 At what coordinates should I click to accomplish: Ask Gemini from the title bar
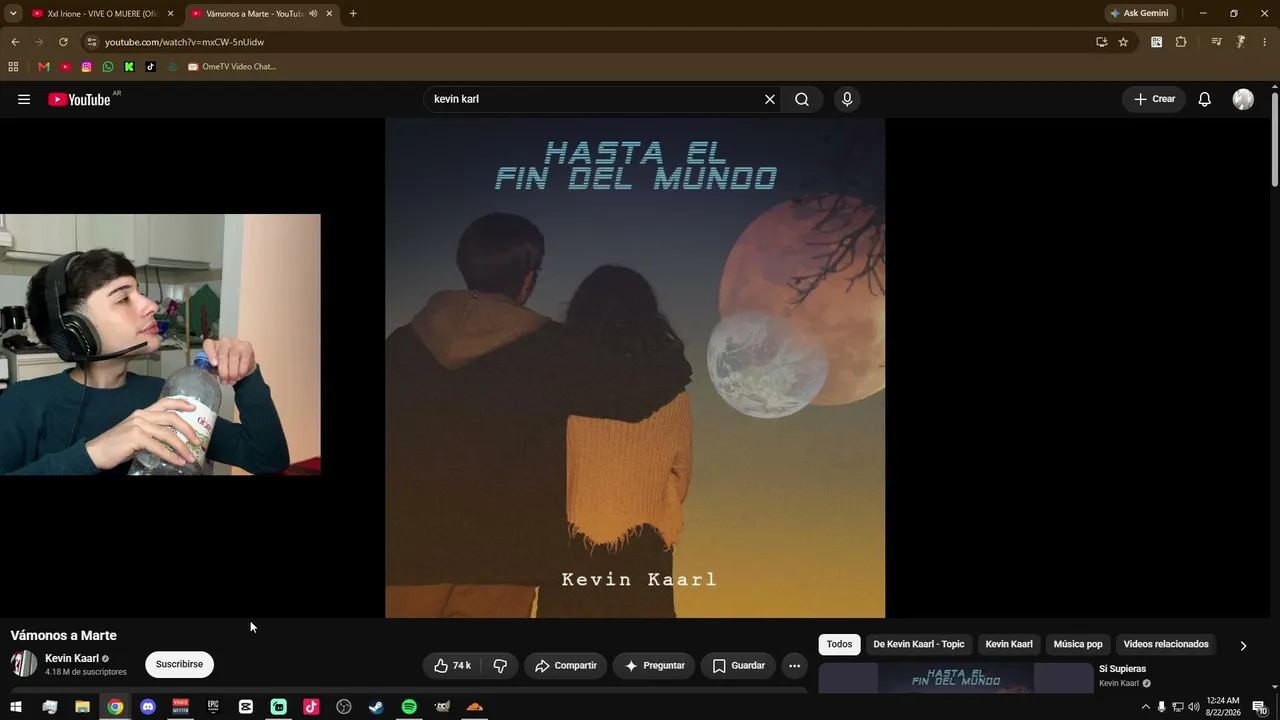pos(1139,14)
